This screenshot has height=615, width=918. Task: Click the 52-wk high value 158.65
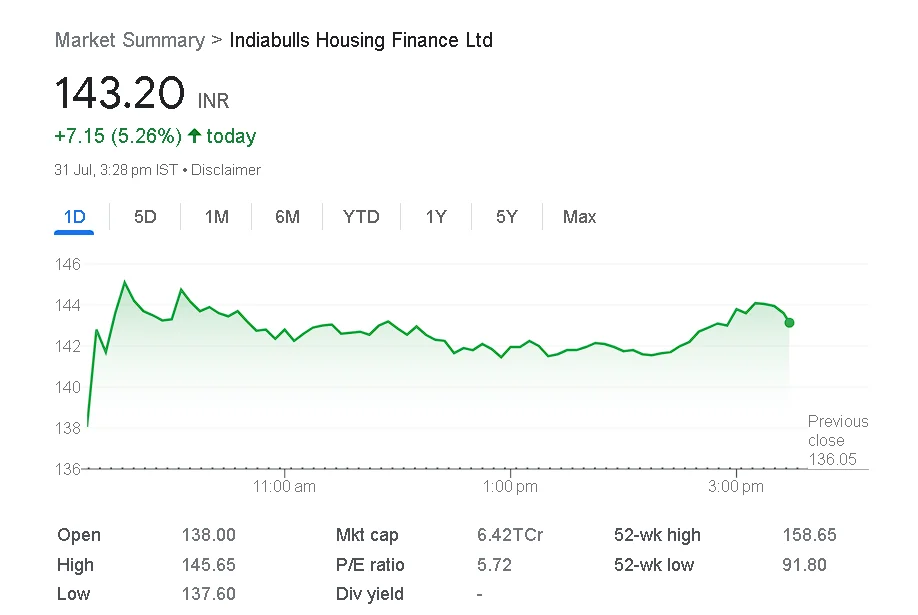(810, 535)
